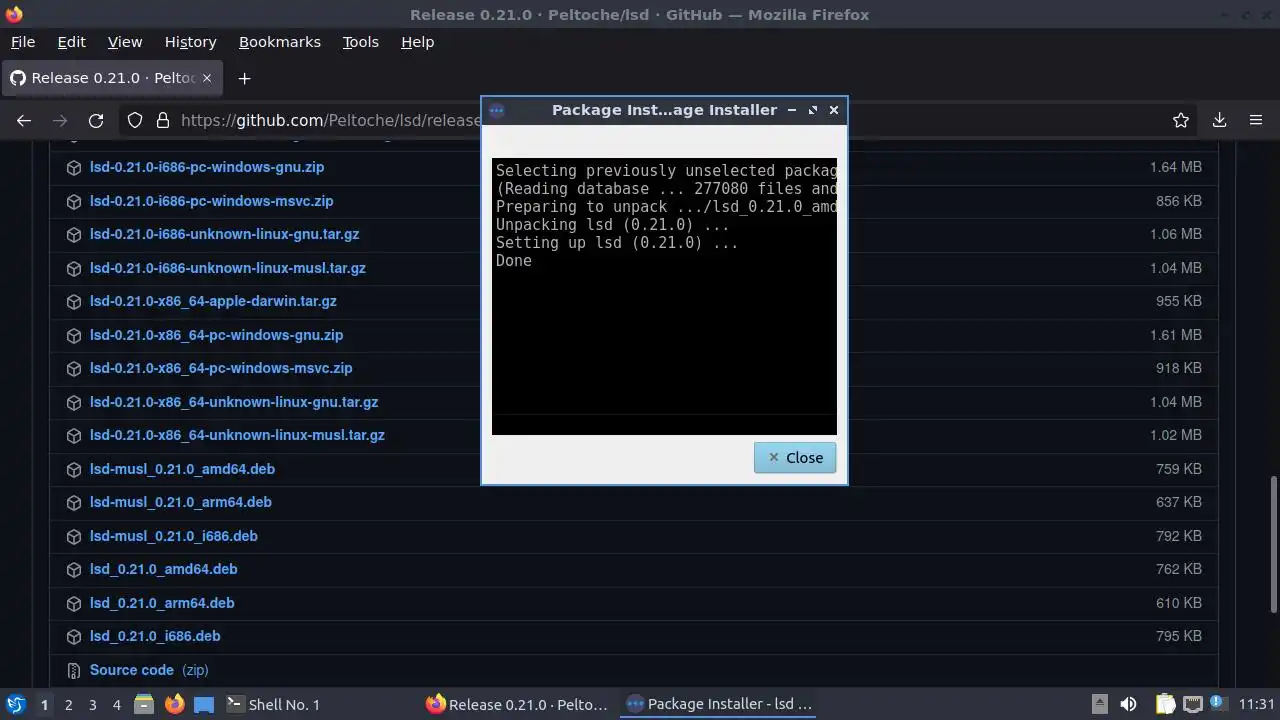Open the Bookmarks menu
The width and height of the screenshot is (1280, 720).
tap(280, 42)
